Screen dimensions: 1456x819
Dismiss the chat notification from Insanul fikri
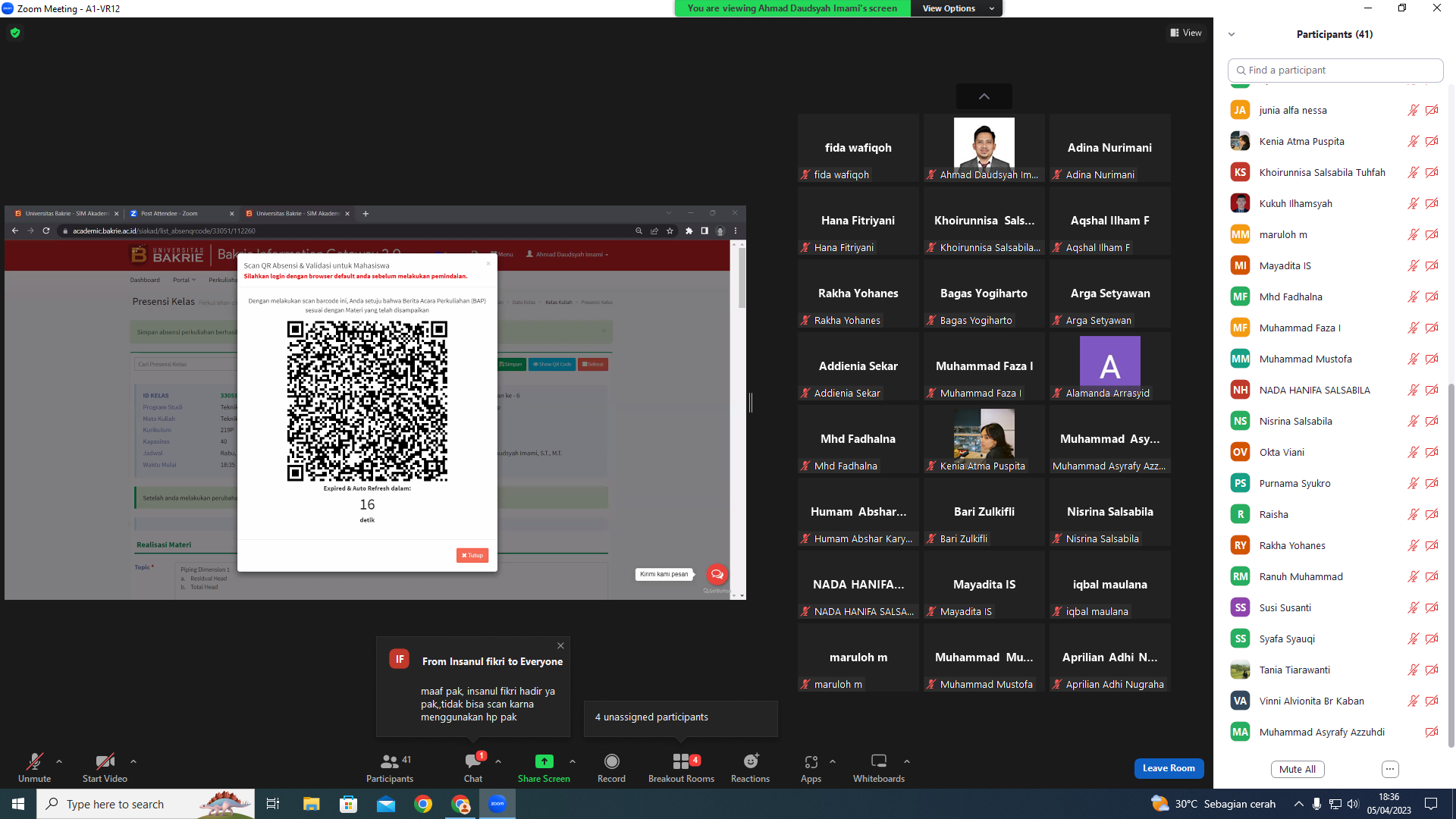(x=560, y=645)
